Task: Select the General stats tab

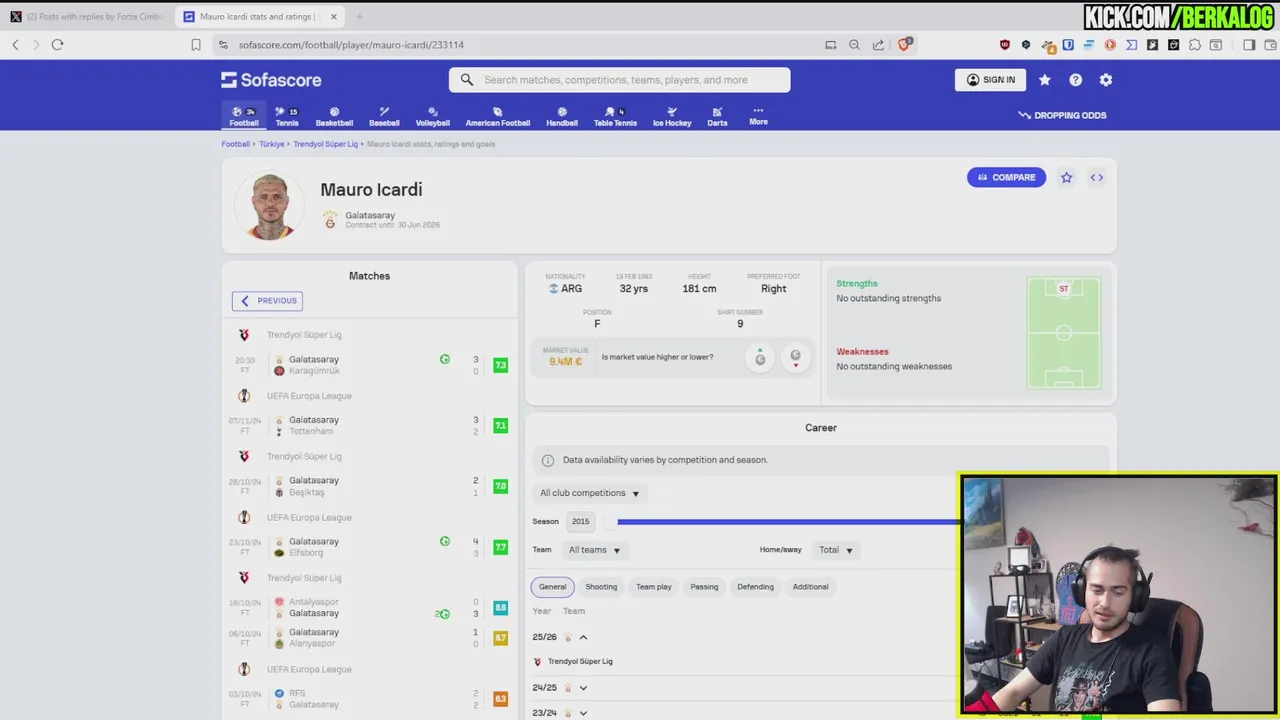Action: point(552,587)
